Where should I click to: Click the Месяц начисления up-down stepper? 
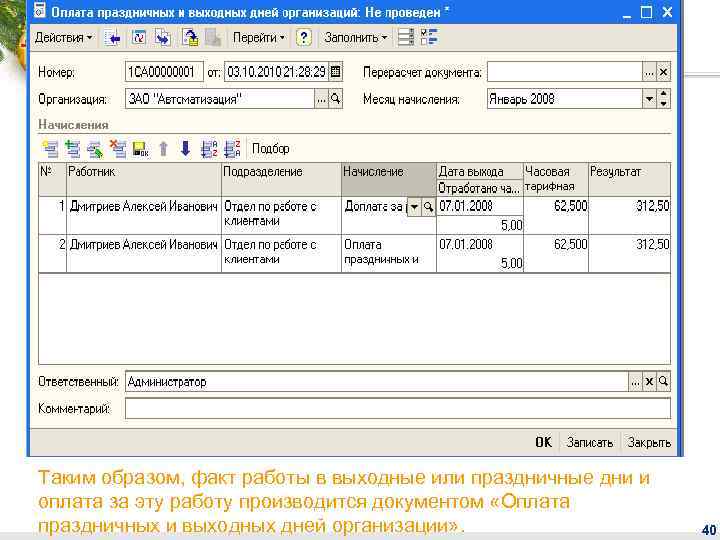664,99
